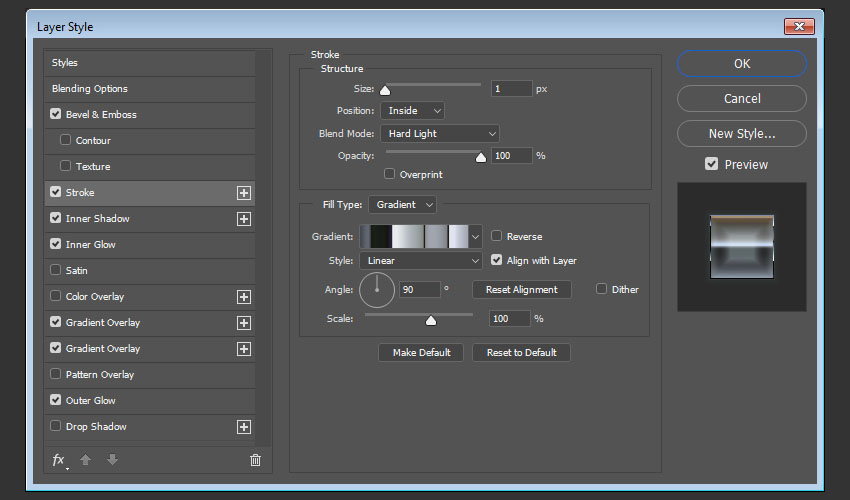Select Blending Options in the left list
The image size is (850, 500).
pos(91,89)
